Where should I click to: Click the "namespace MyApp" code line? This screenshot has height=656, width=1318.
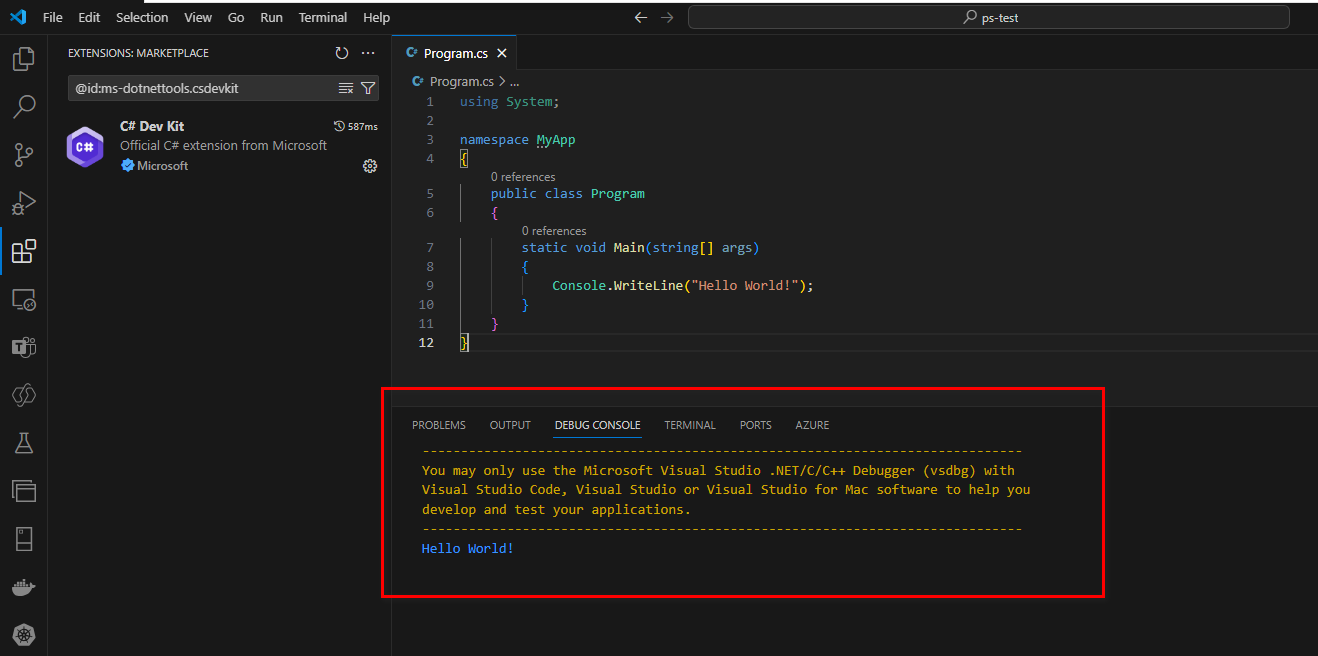click(x=518, y=140)
